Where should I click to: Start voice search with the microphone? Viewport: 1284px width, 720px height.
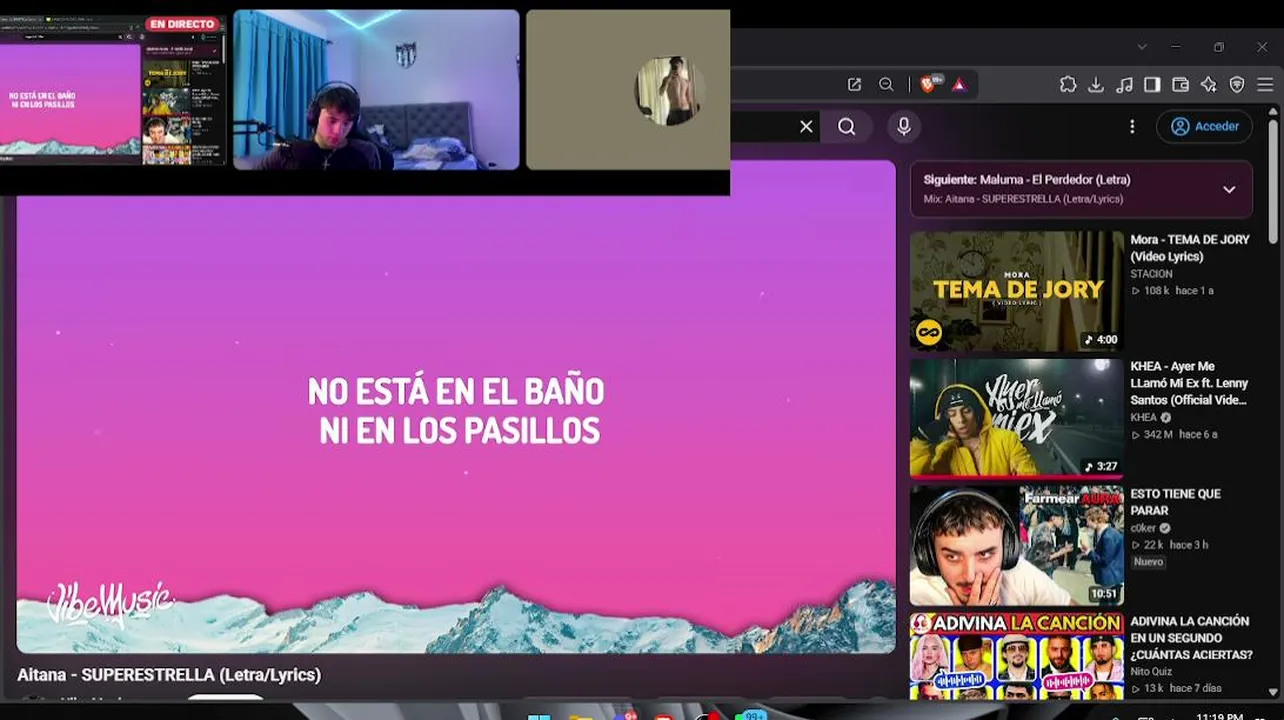click(904, 126)
